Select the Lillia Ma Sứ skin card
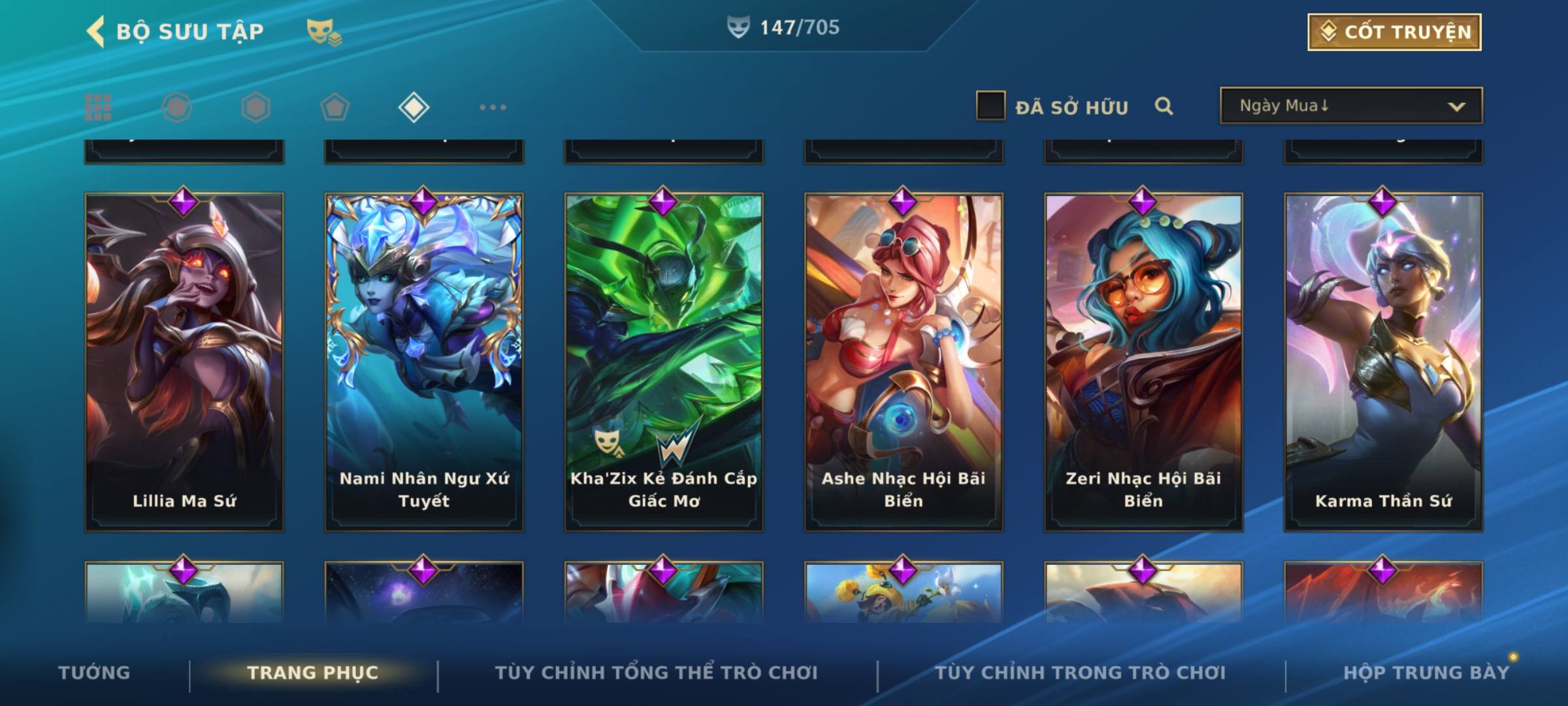 [x=184, y=361]
